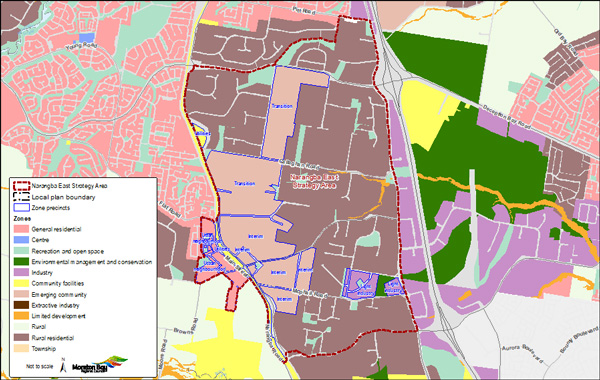
Task: Select the Centre blue legend swatch
Action: [21, 240]
